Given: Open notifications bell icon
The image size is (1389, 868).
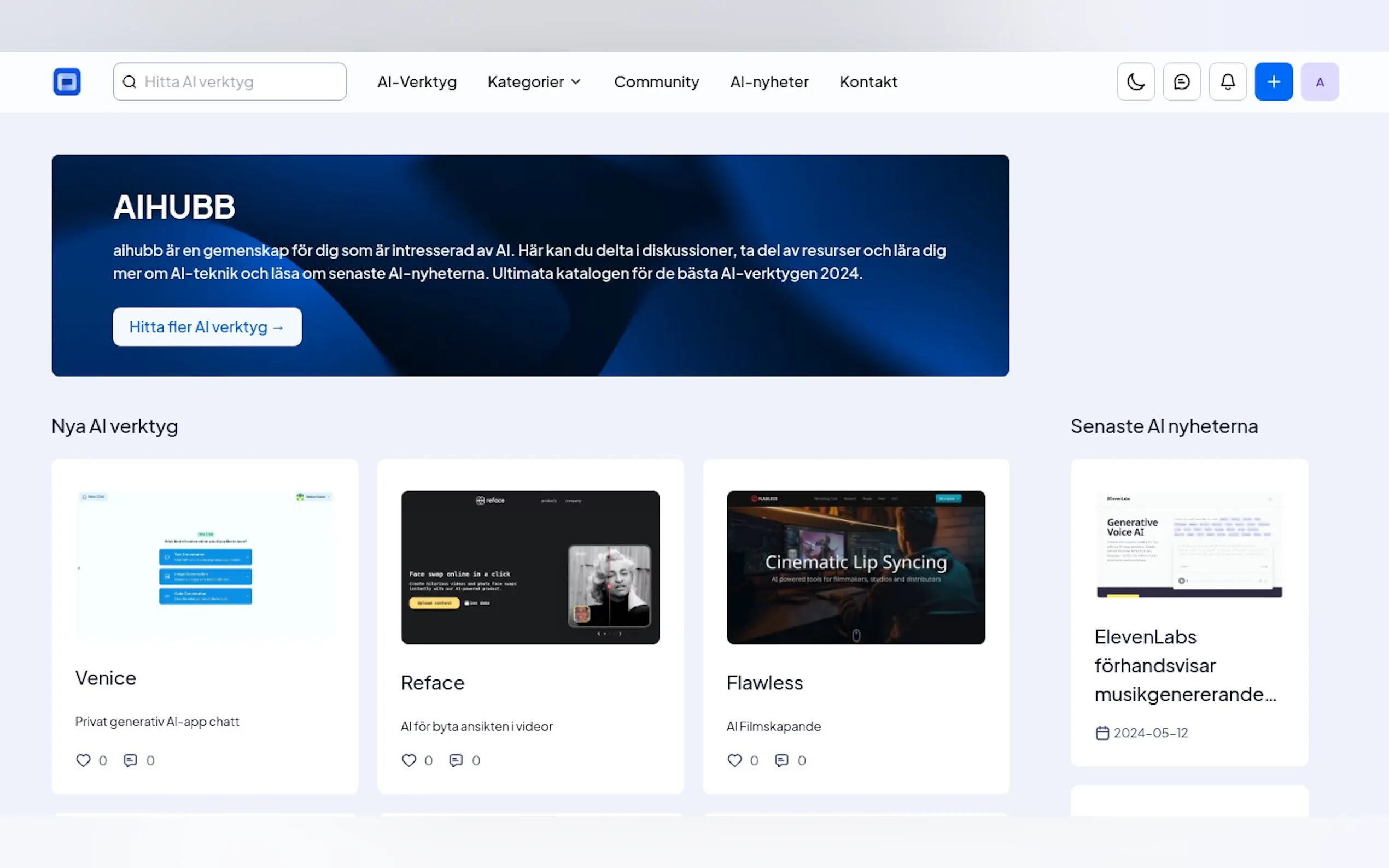Looking at the screenshot, I should tap(1227, 81).
